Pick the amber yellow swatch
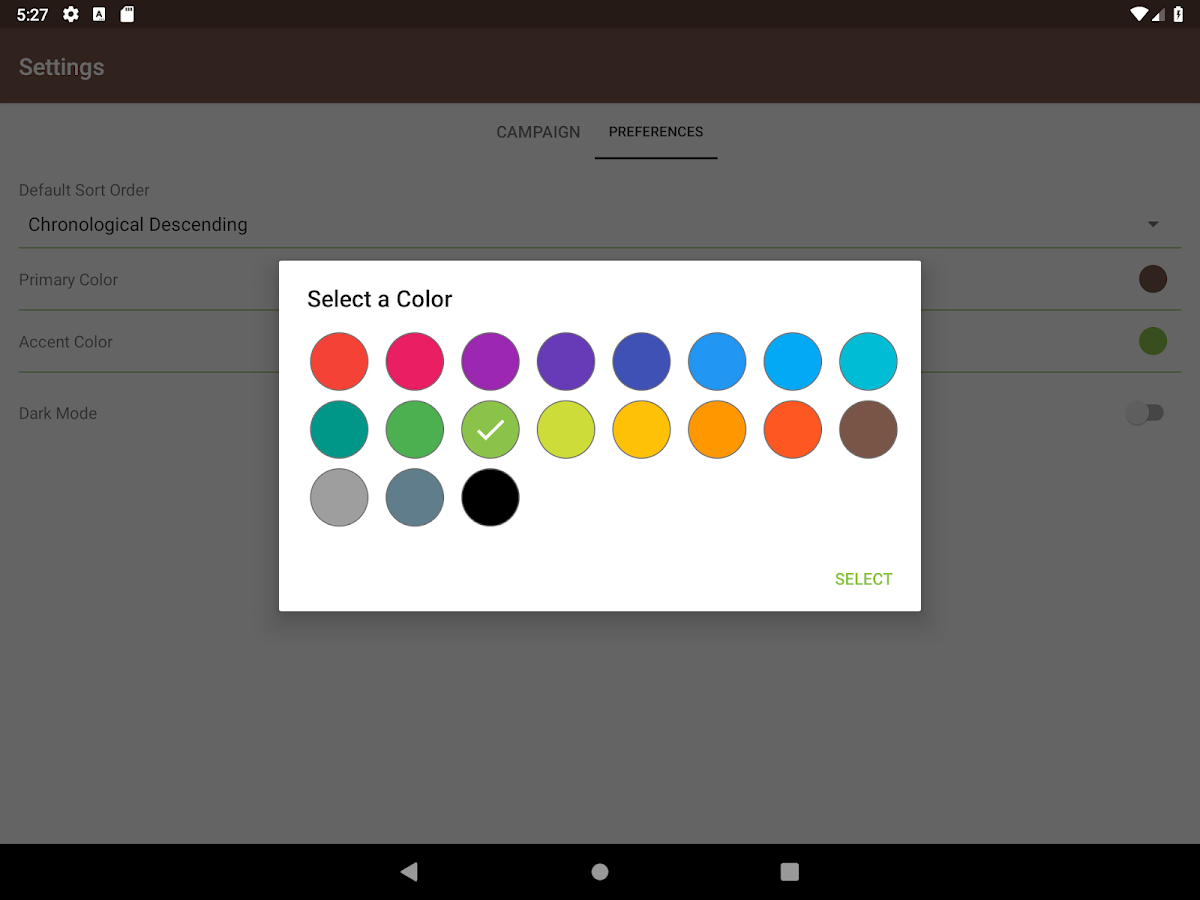This screenshot has width=1200, height=900. click(641, 430)
